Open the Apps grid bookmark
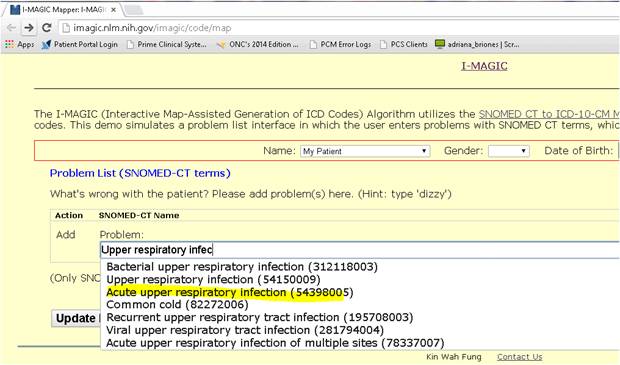Screen dimensions: 620x365 [x=19, y=44]
